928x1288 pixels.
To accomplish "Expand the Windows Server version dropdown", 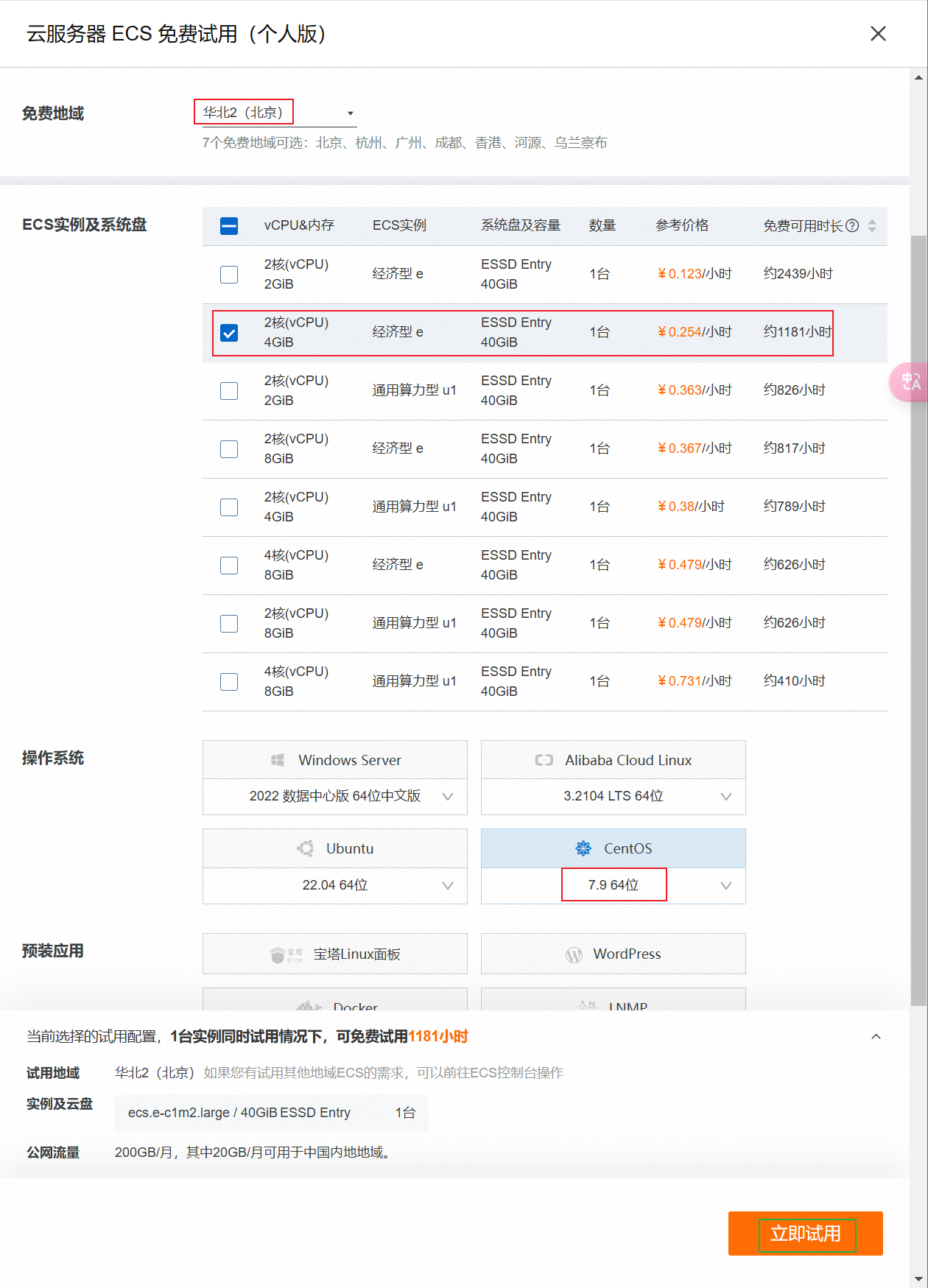I will [x=335, y=796].
